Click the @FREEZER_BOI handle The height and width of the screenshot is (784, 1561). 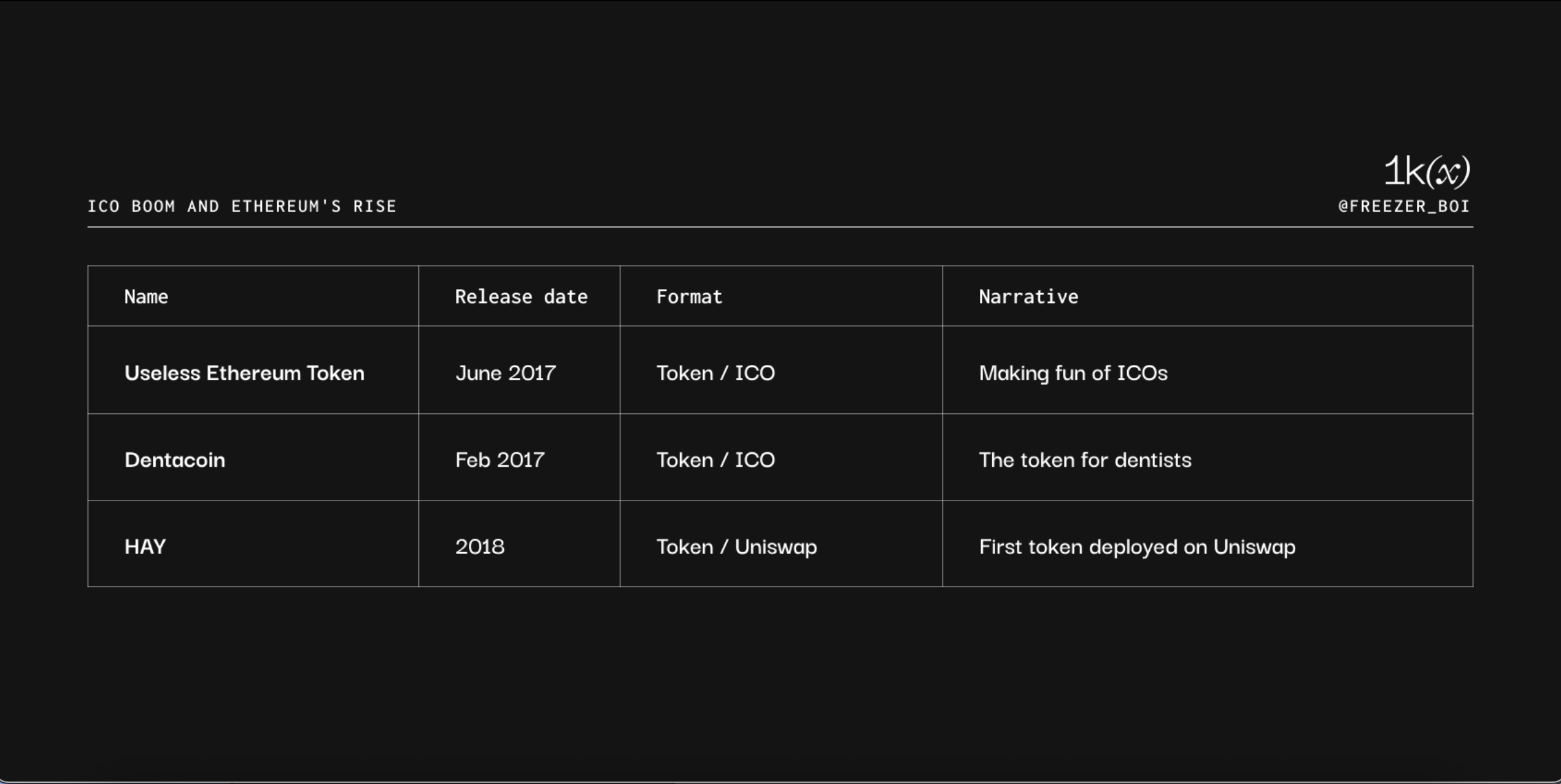[1404, 206]
